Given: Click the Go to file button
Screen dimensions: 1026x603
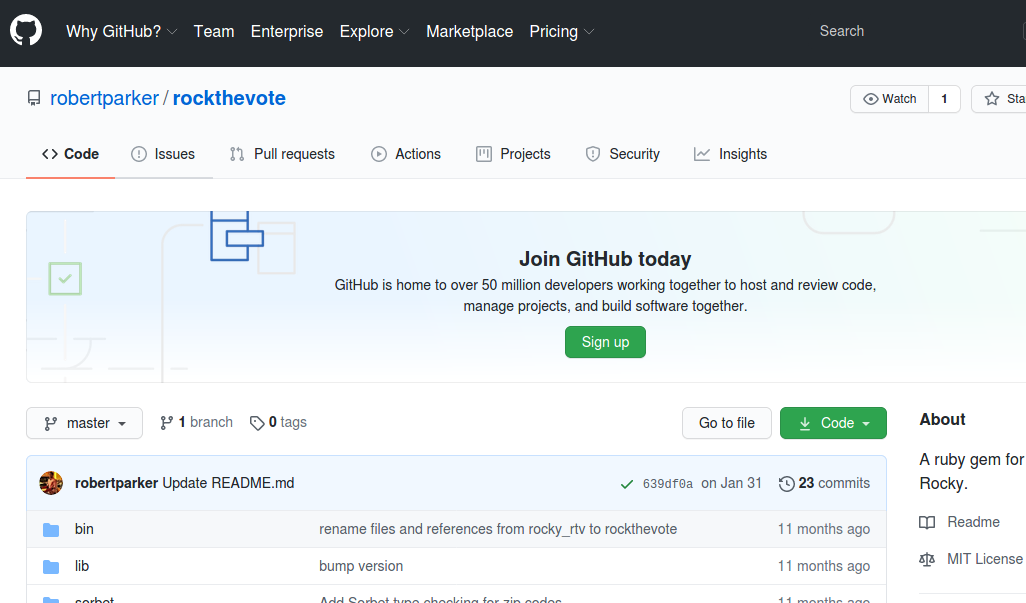Looking at the screenshot, I should click(726, 423).
